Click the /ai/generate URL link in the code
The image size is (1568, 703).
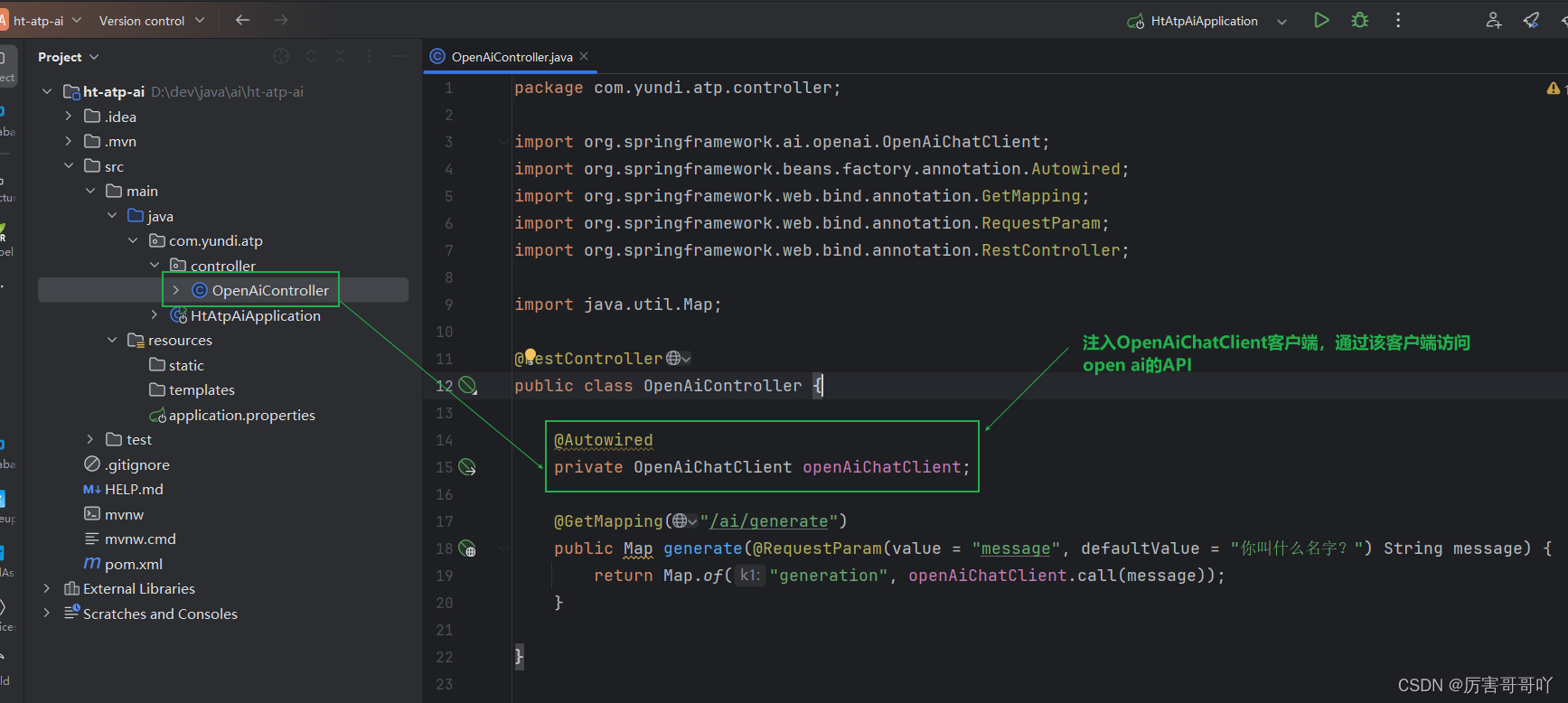click(x=769, y=521)
